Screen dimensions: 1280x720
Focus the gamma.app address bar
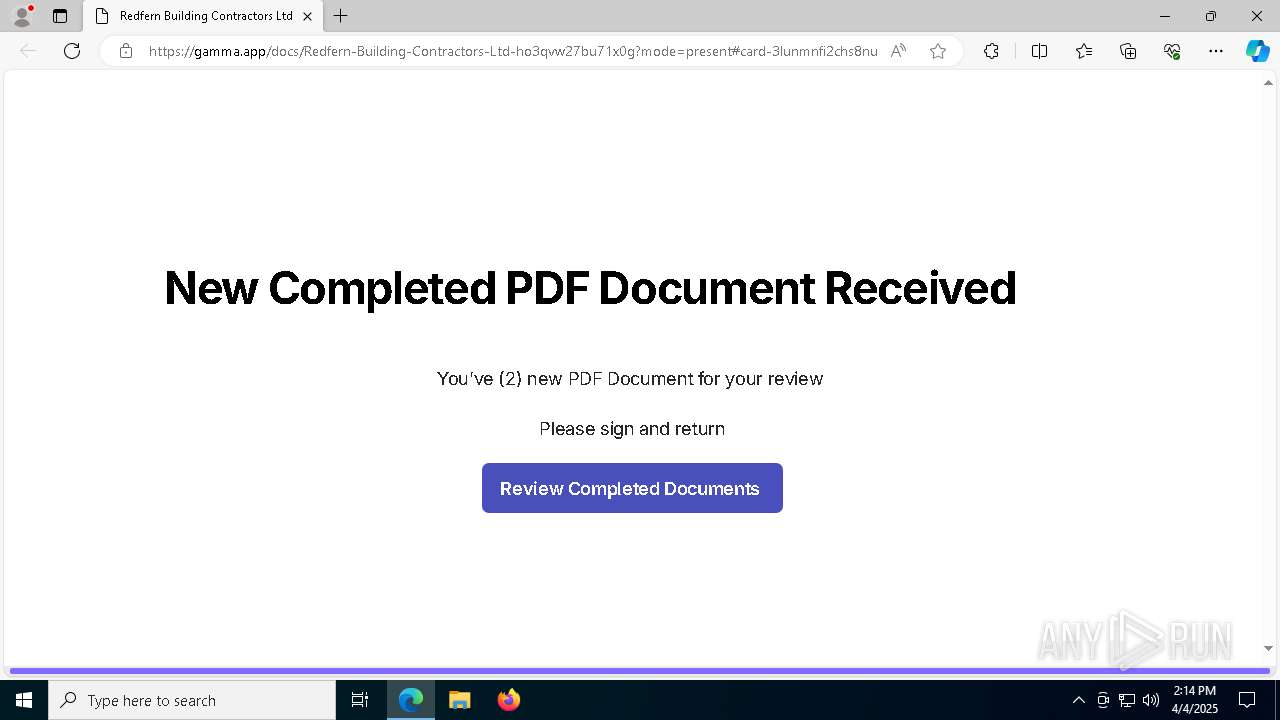click(x=512, y=51)
